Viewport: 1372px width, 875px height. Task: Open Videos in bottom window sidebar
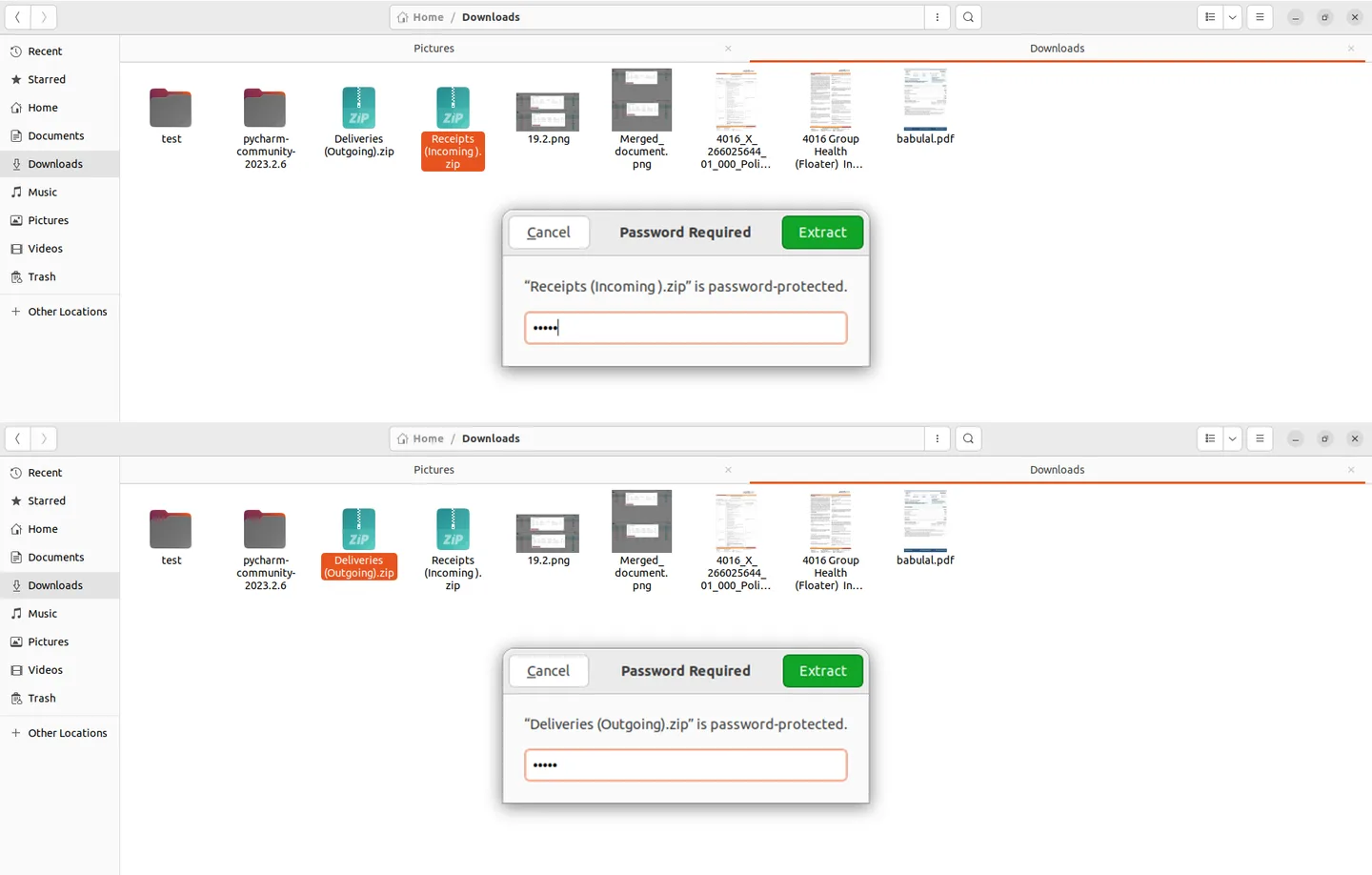[x=59, y=670]
